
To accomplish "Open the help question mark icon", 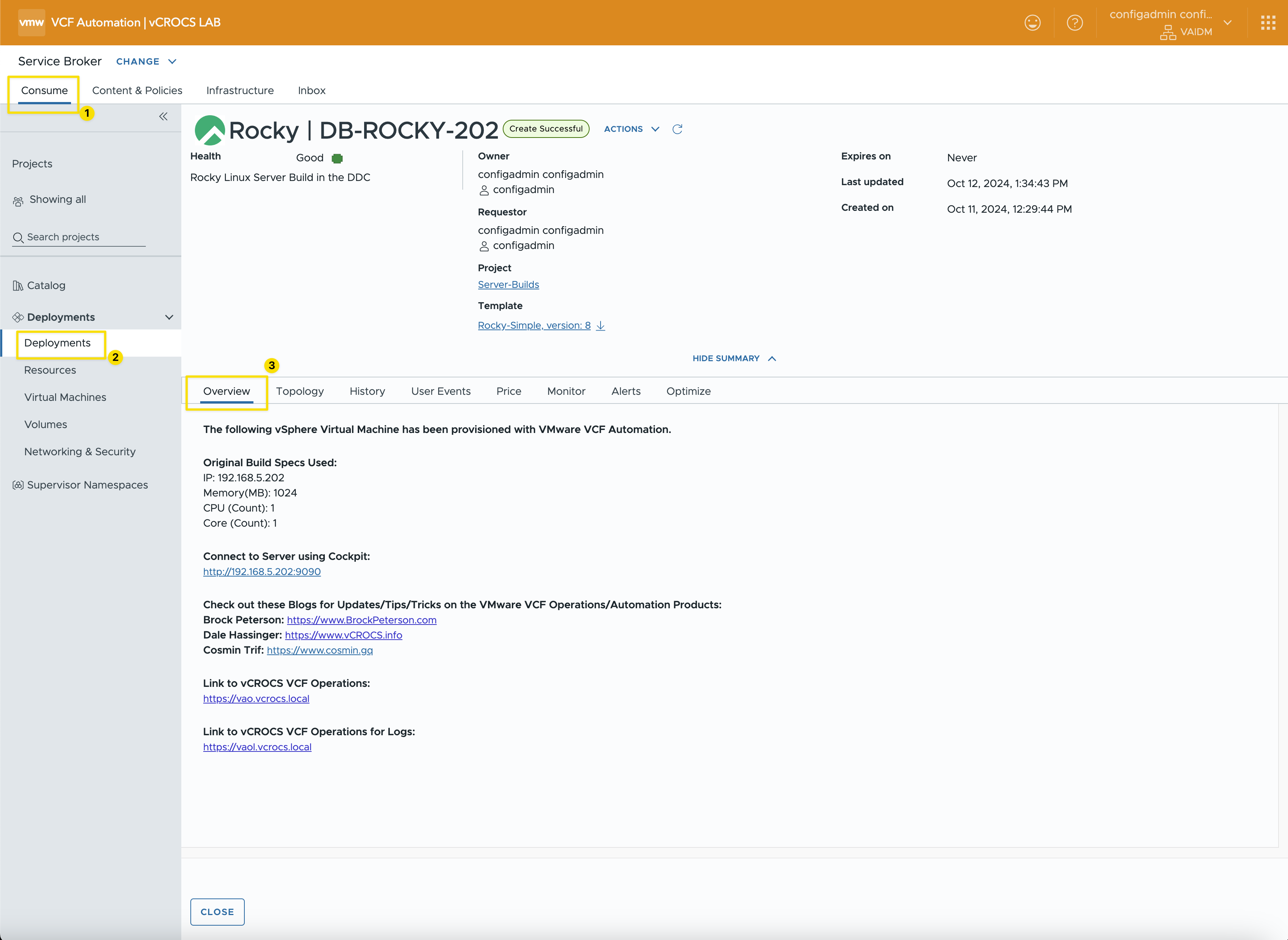I will [x=1074, y=23].
